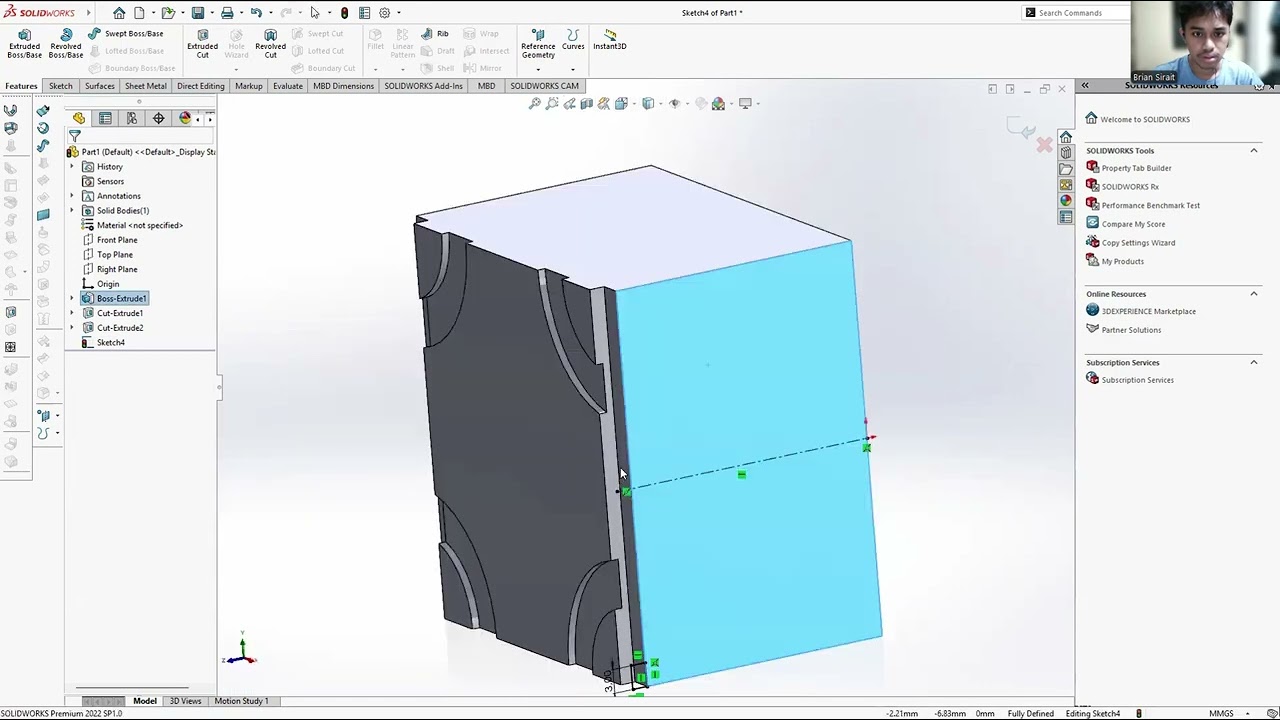Select the Revolved Cut tool
The image size is (1280, 720).
[x=270, y=43]
